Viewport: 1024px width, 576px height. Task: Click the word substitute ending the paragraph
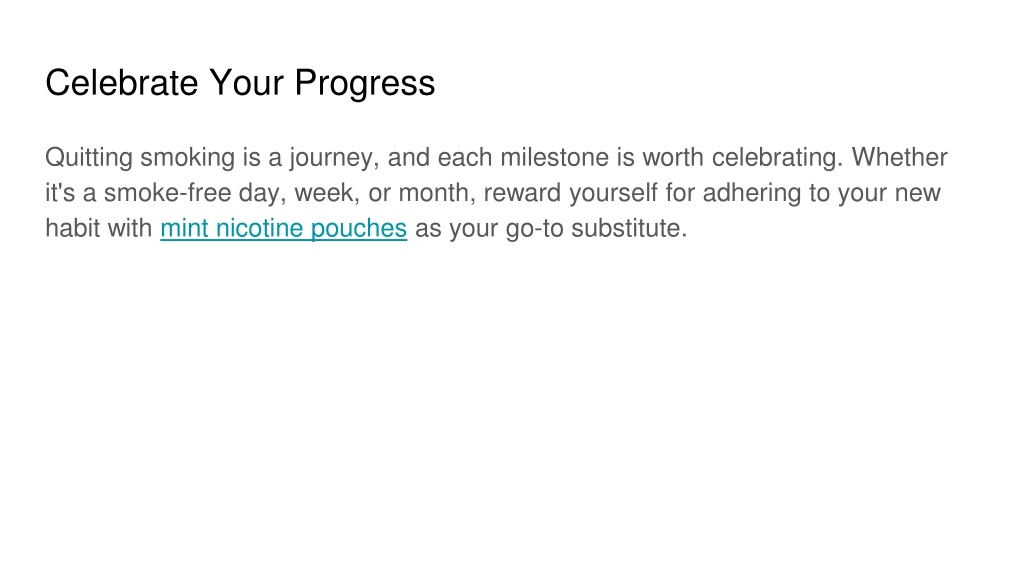point(626,228)
